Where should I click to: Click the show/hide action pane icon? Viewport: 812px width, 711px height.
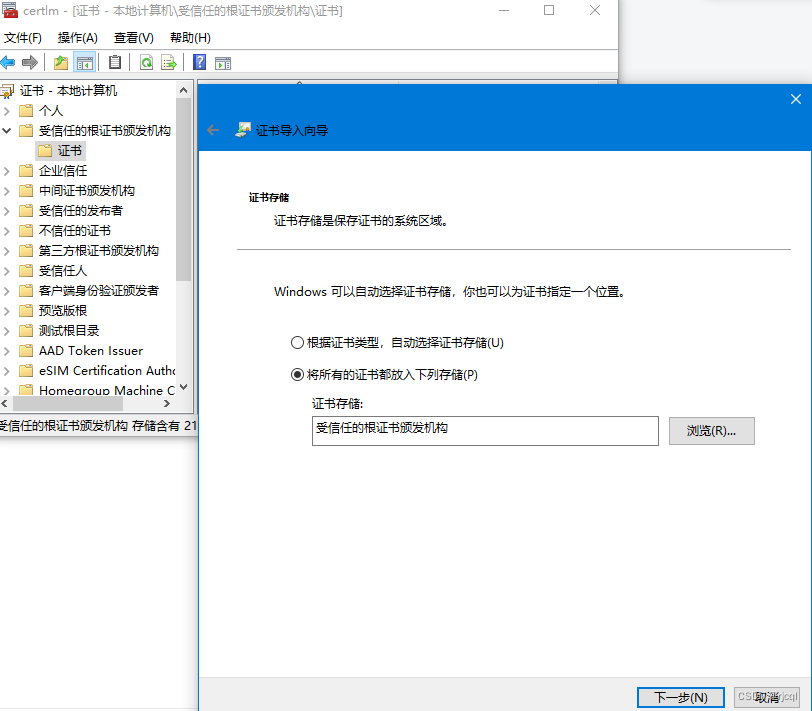coord(222,62)
